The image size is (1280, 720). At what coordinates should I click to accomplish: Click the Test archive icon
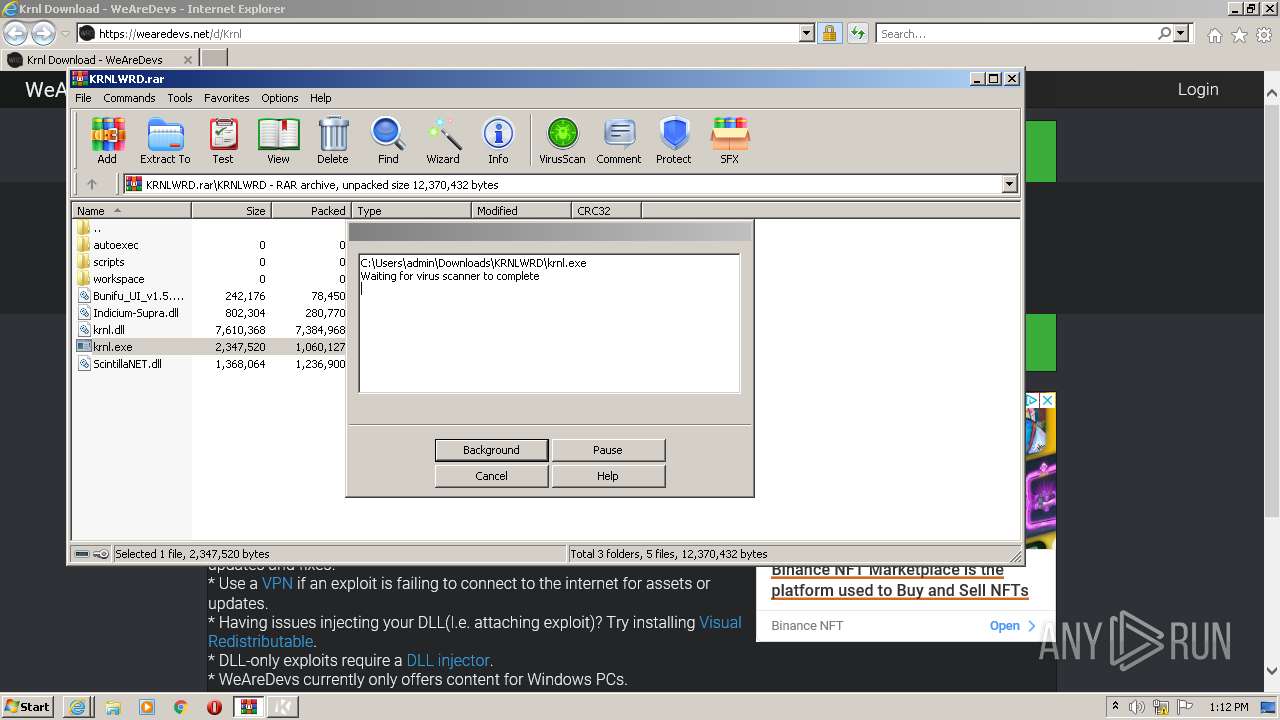223,140
